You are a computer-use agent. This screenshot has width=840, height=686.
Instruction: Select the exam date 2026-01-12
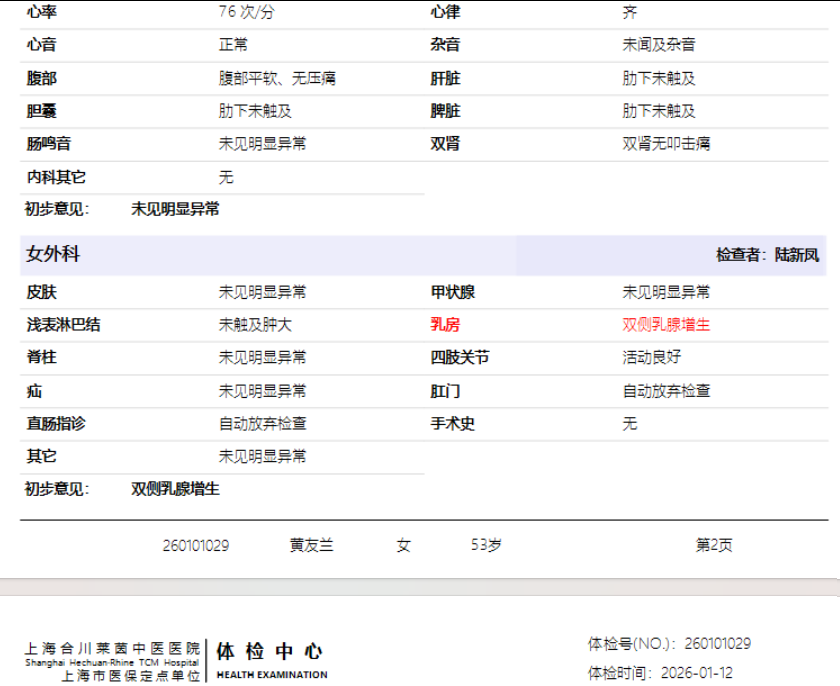[696, 673]
